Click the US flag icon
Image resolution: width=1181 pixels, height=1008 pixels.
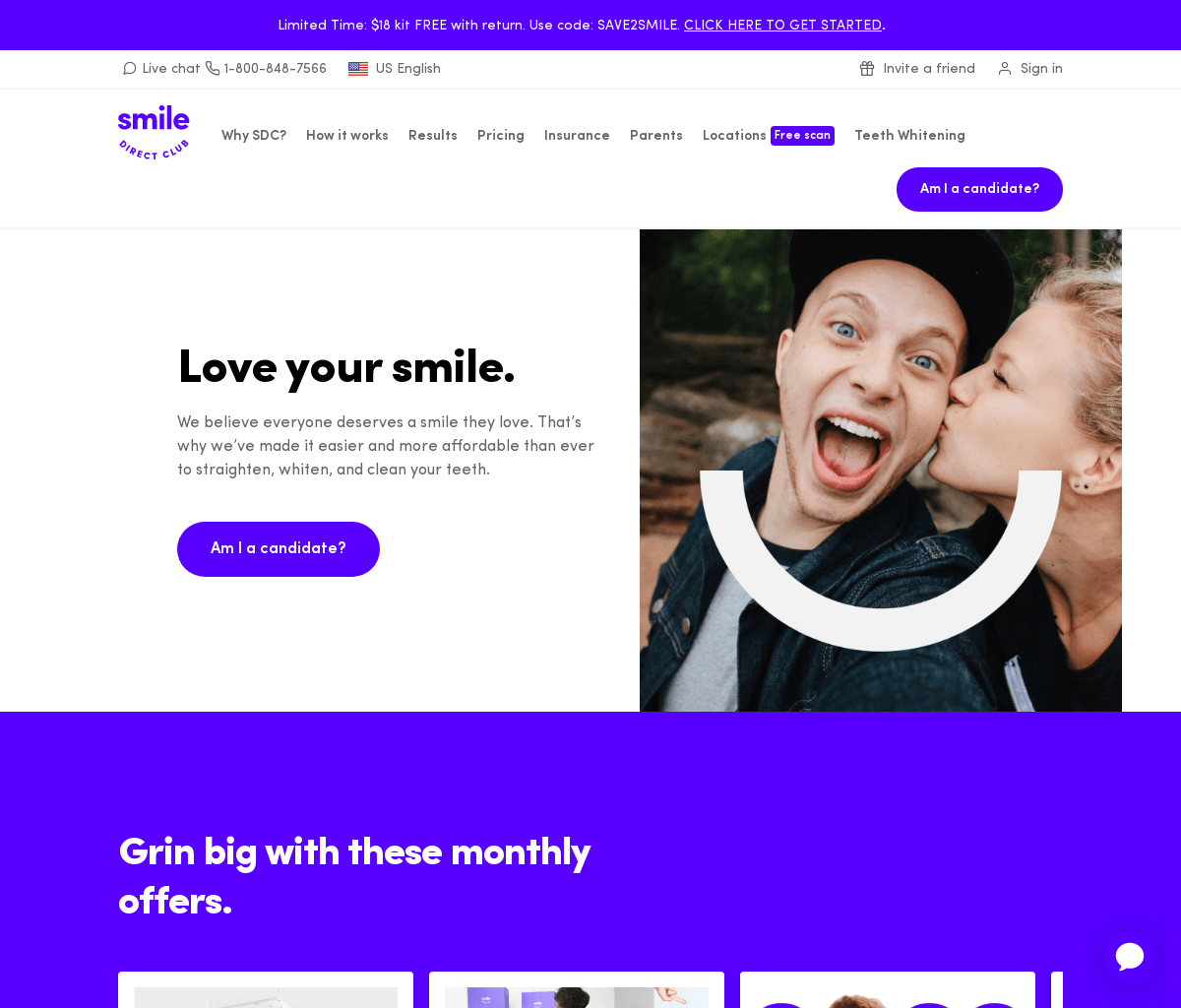358,69
